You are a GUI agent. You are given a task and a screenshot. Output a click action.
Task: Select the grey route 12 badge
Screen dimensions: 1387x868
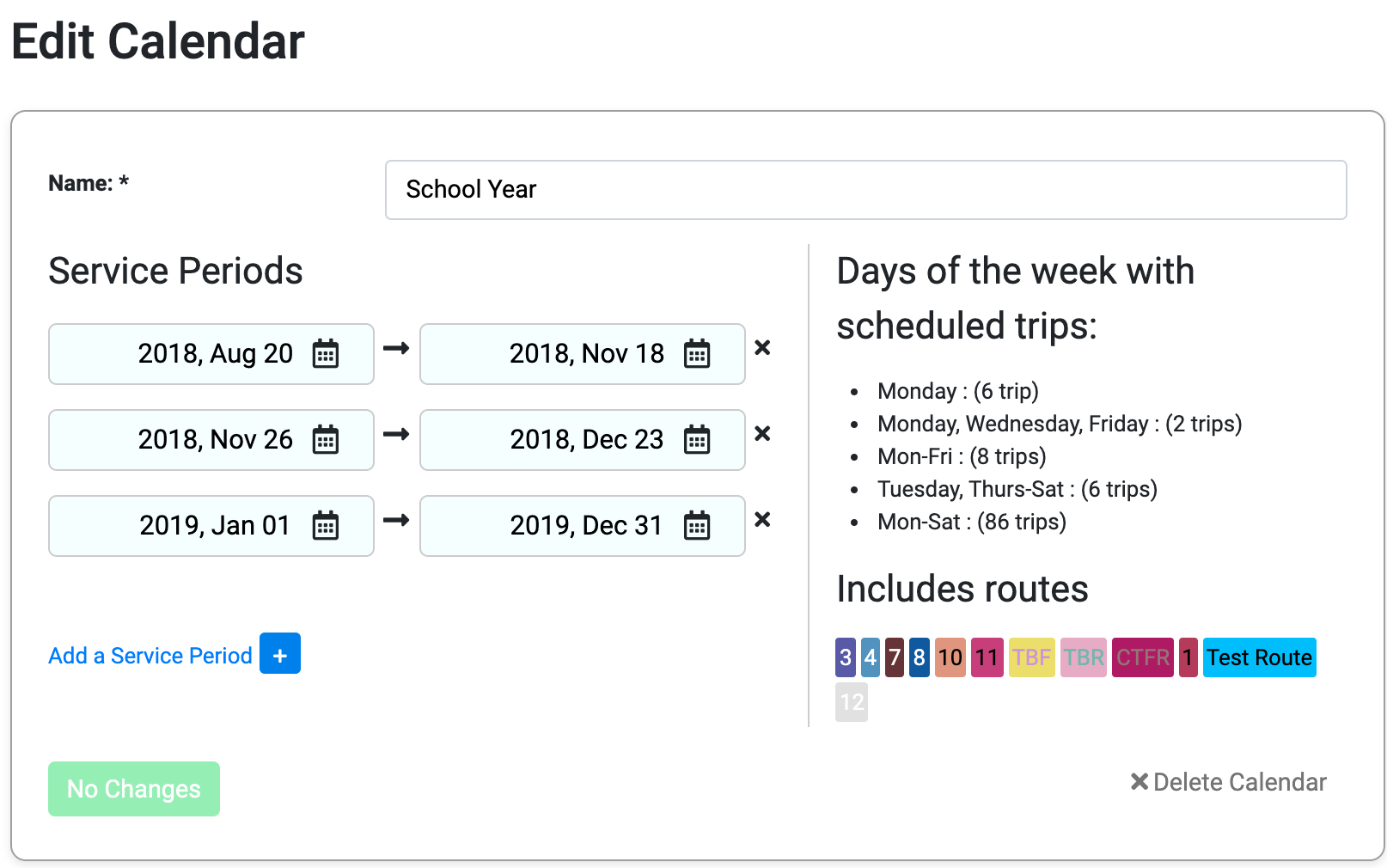pyautogui.click(x=852, y=702)
